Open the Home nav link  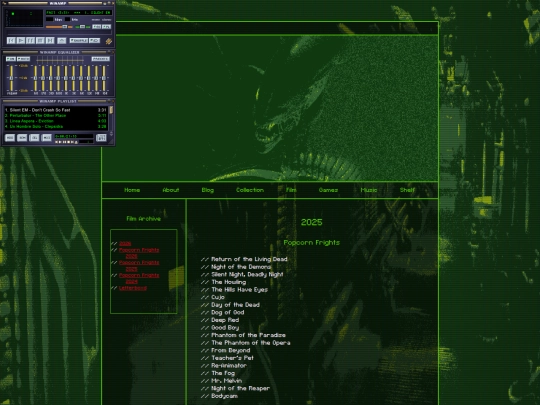[x=132, y=190]
